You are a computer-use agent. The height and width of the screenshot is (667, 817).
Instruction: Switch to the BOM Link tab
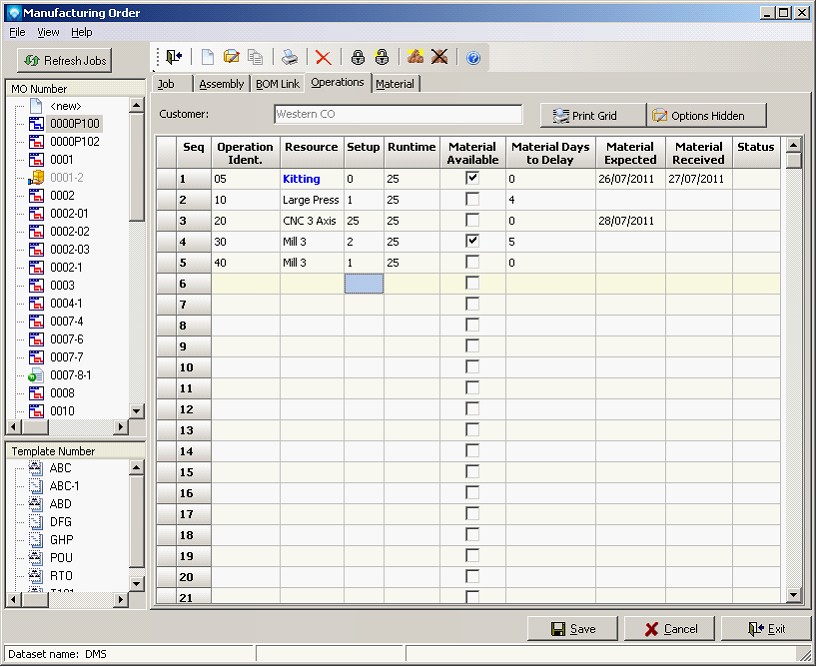coord(277,84)
